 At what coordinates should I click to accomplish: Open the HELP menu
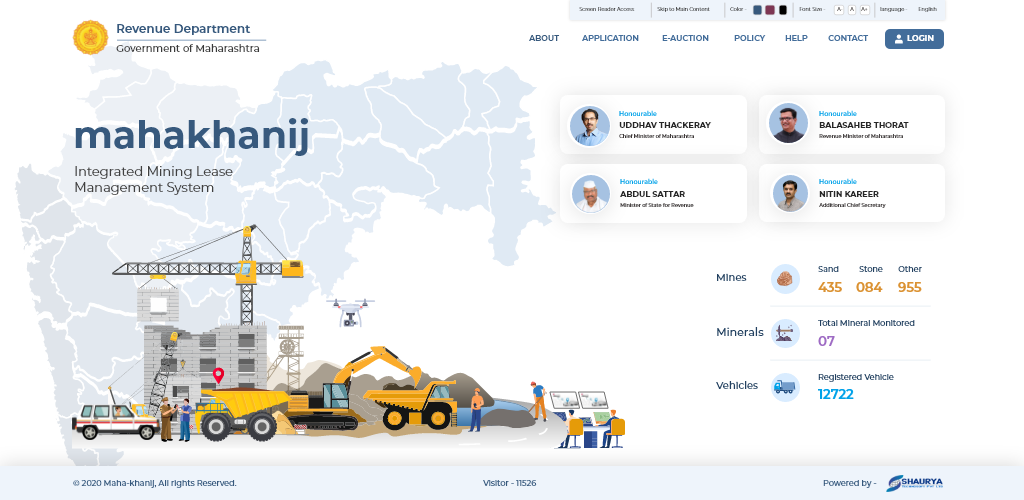796,39
